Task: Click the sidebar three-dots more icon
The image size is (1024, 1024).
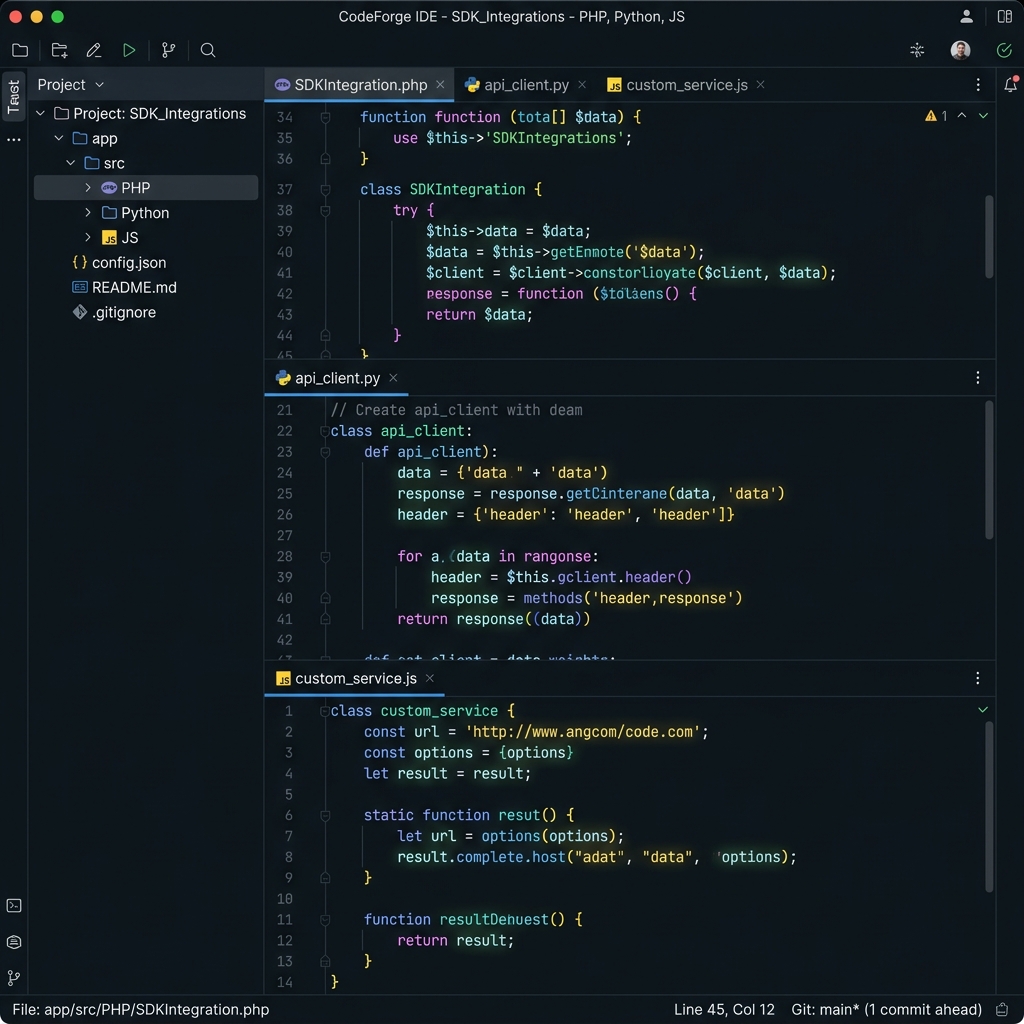Action: click(x=14, y=140)
